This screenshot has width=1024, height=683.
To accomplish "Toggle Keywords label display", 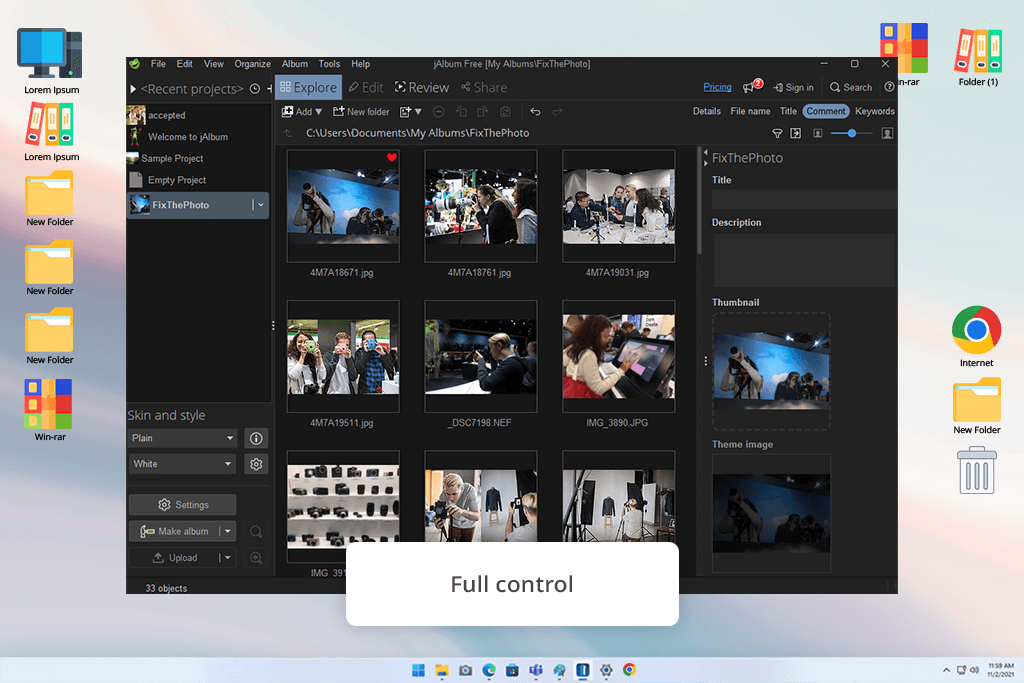I will 874,111.
